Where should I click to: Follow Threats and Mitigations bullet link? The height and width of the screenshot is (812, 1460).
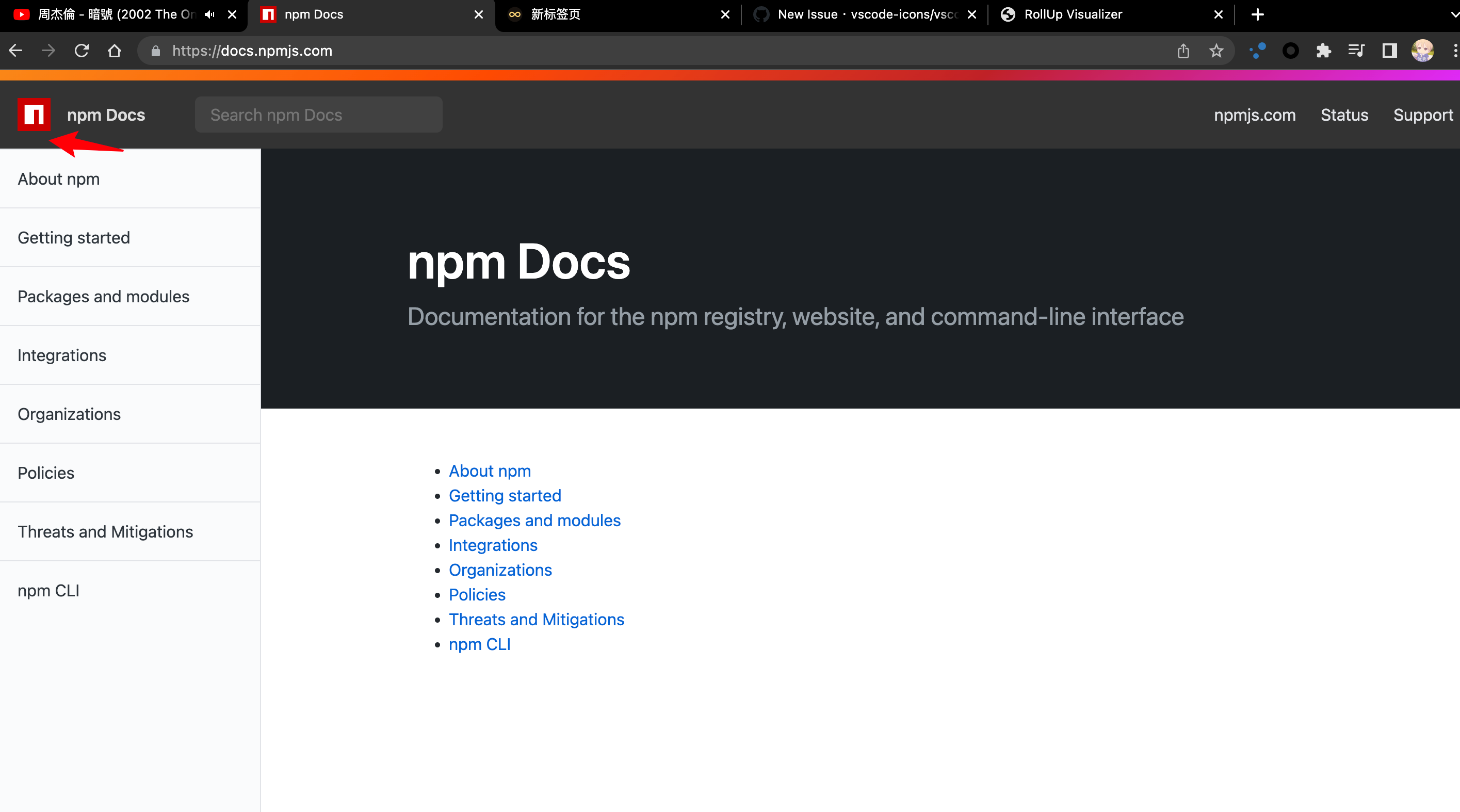[x=537, y=620]
